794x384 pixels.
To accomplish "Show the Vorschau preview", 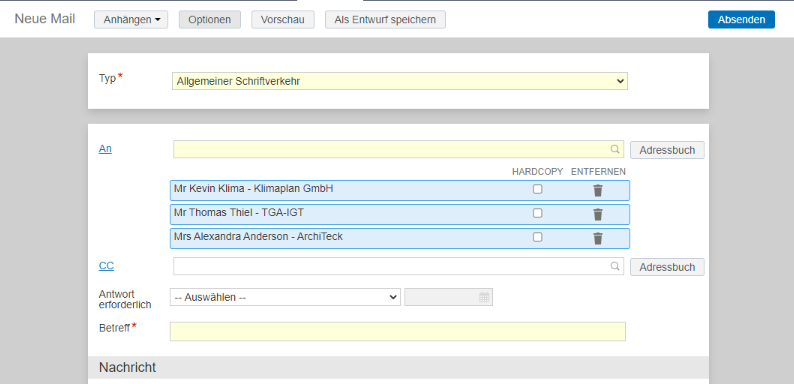I will (x=283, y=20).
